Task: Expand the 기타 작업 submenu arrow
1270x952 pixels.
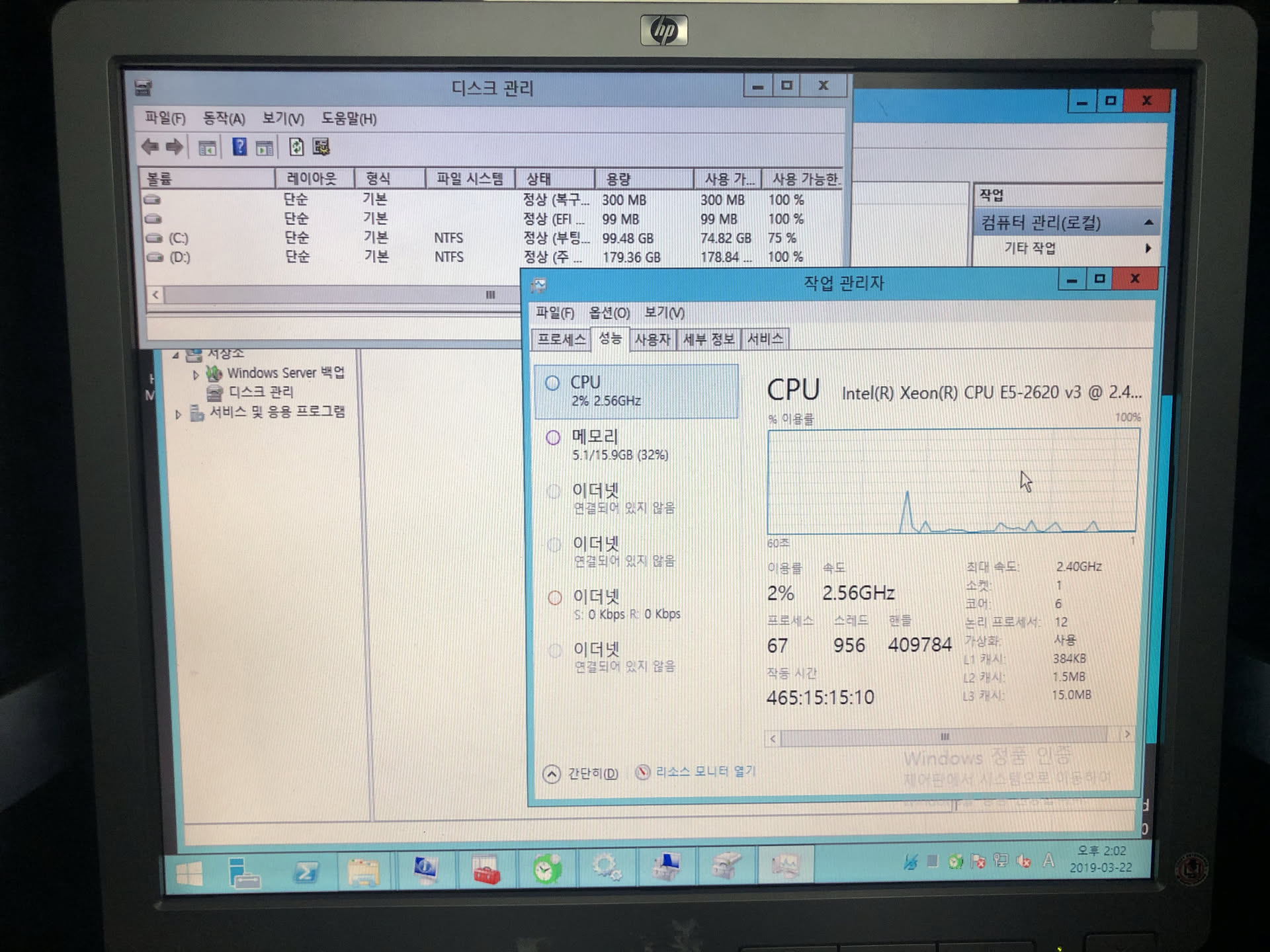Action: pyautogui.click(x=1148, y=249)
